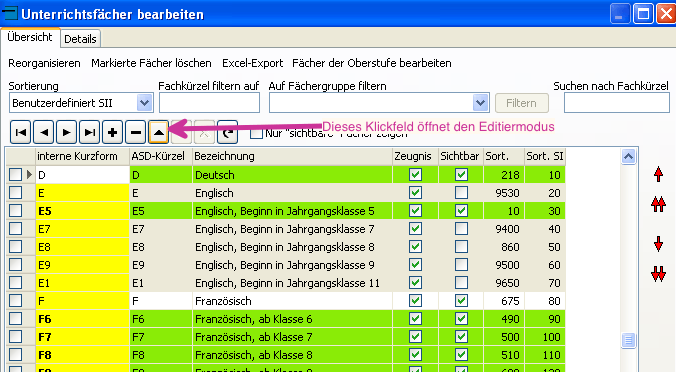Click the F6 ASD-Kürzel cell

[x=161, y=319]
